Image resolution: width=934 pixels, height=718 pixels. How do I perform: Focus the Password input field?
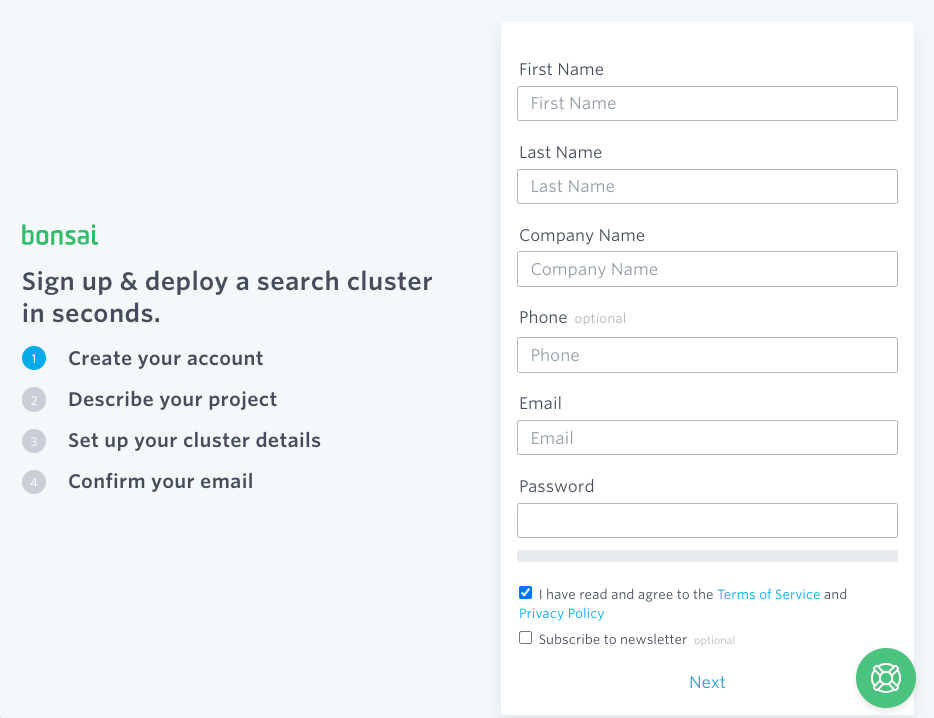coord(707,521)
